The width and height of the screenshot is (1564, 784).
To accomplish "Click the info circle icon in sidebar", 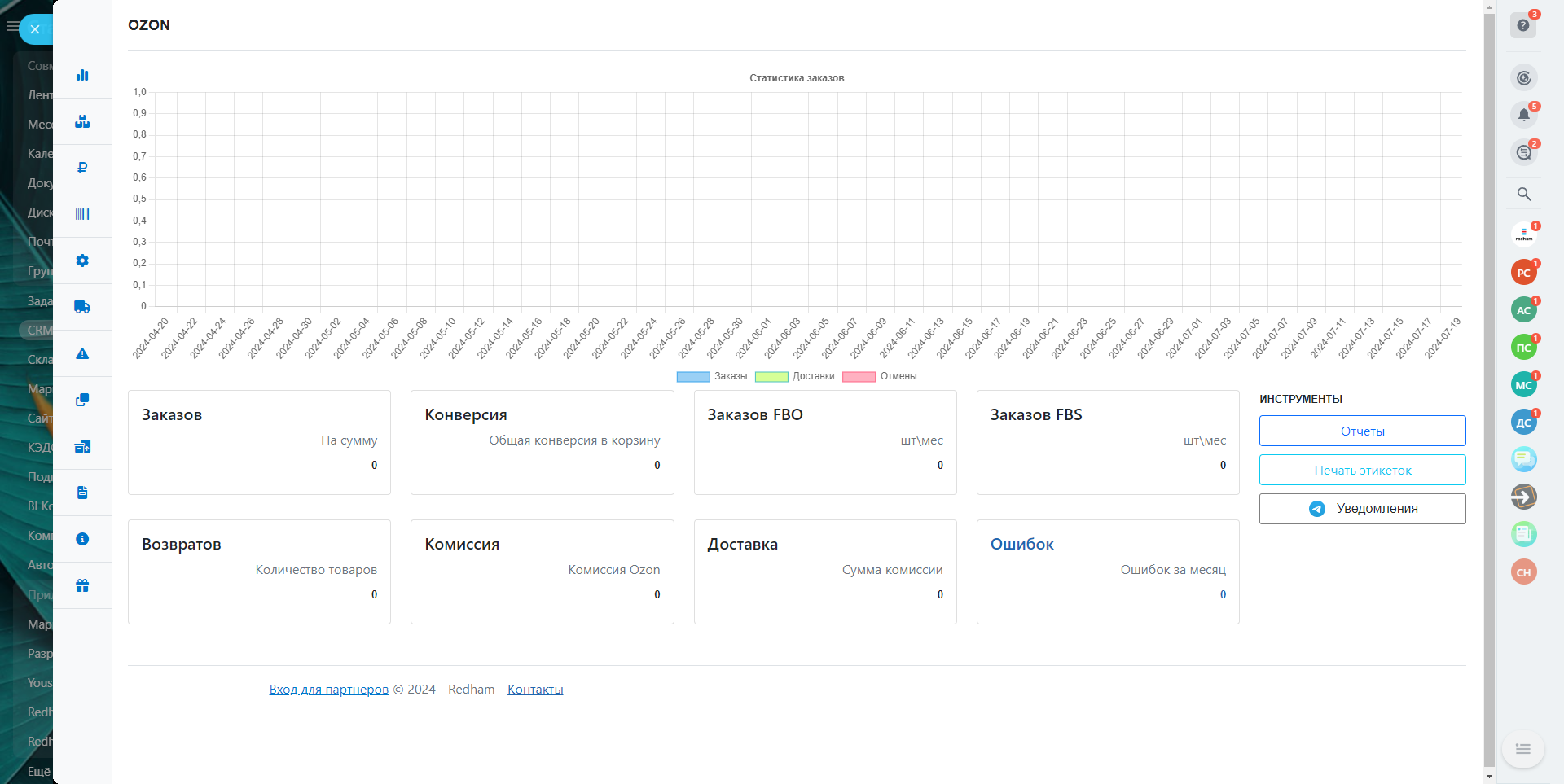I will 82,539.
